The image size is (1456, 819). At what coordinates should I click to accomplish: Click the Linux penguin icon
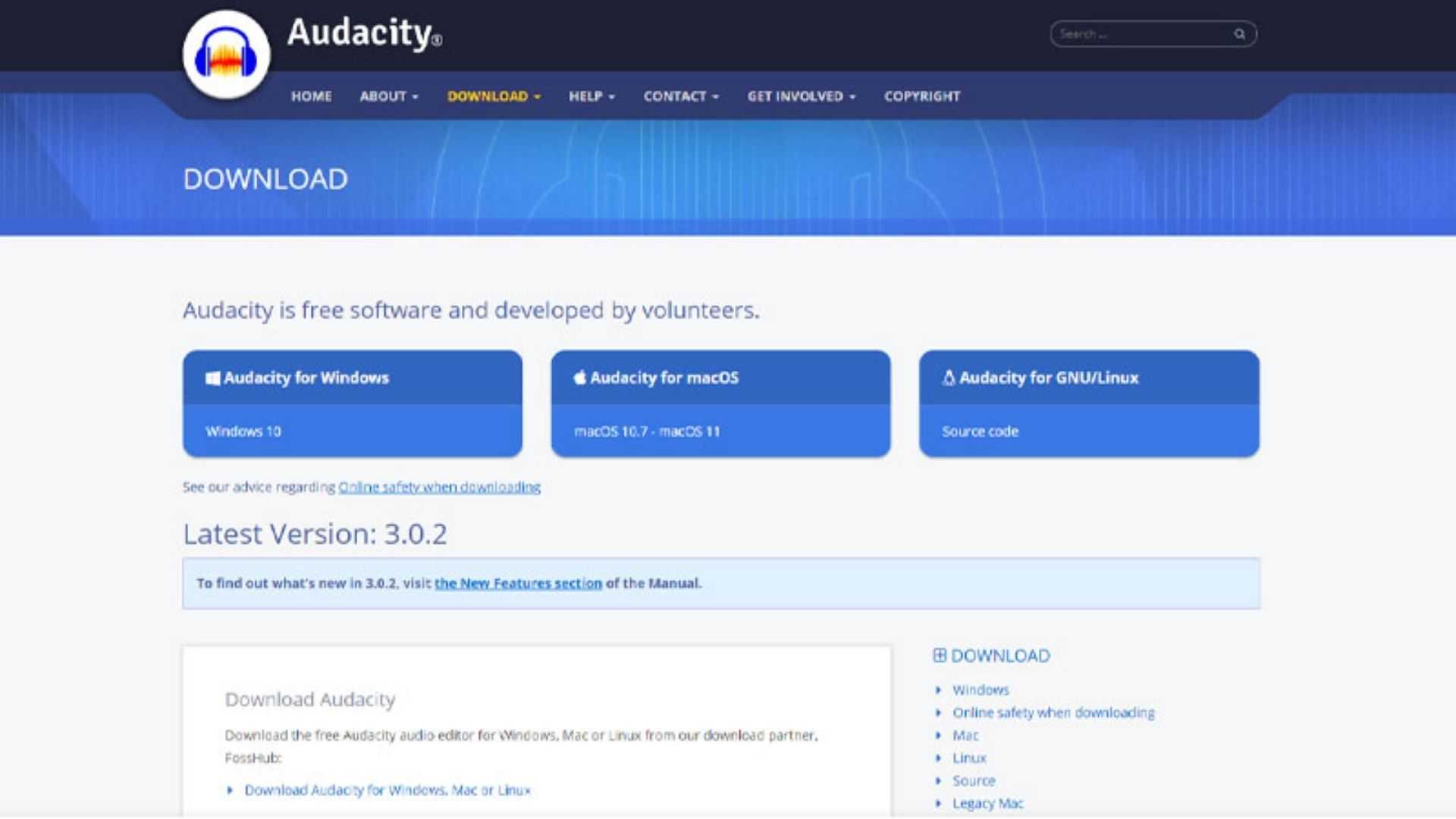coord(948,378)
